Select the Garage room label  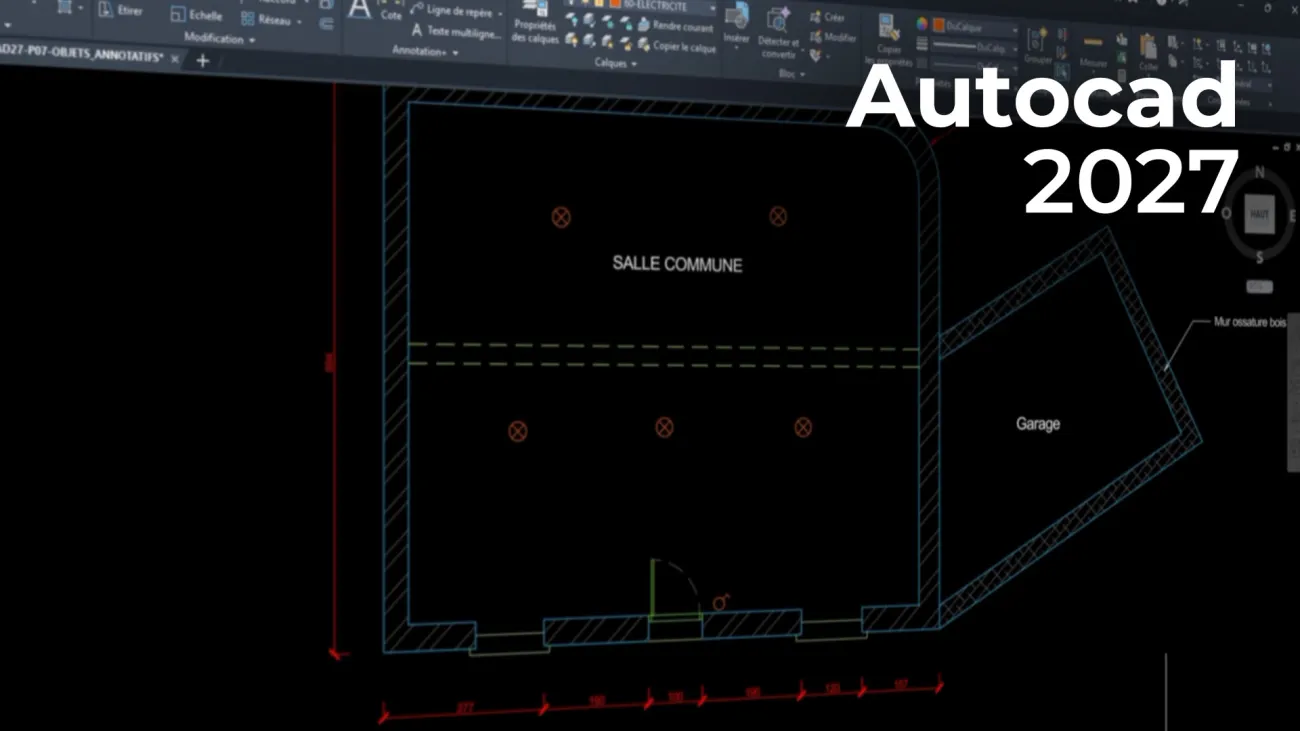click(1038, 424)
